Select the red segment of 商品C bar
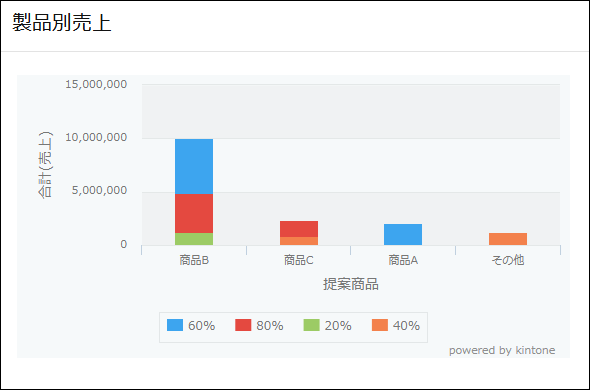Image resolution: width=590 pixels, height=390 pixels. (299, 229)
